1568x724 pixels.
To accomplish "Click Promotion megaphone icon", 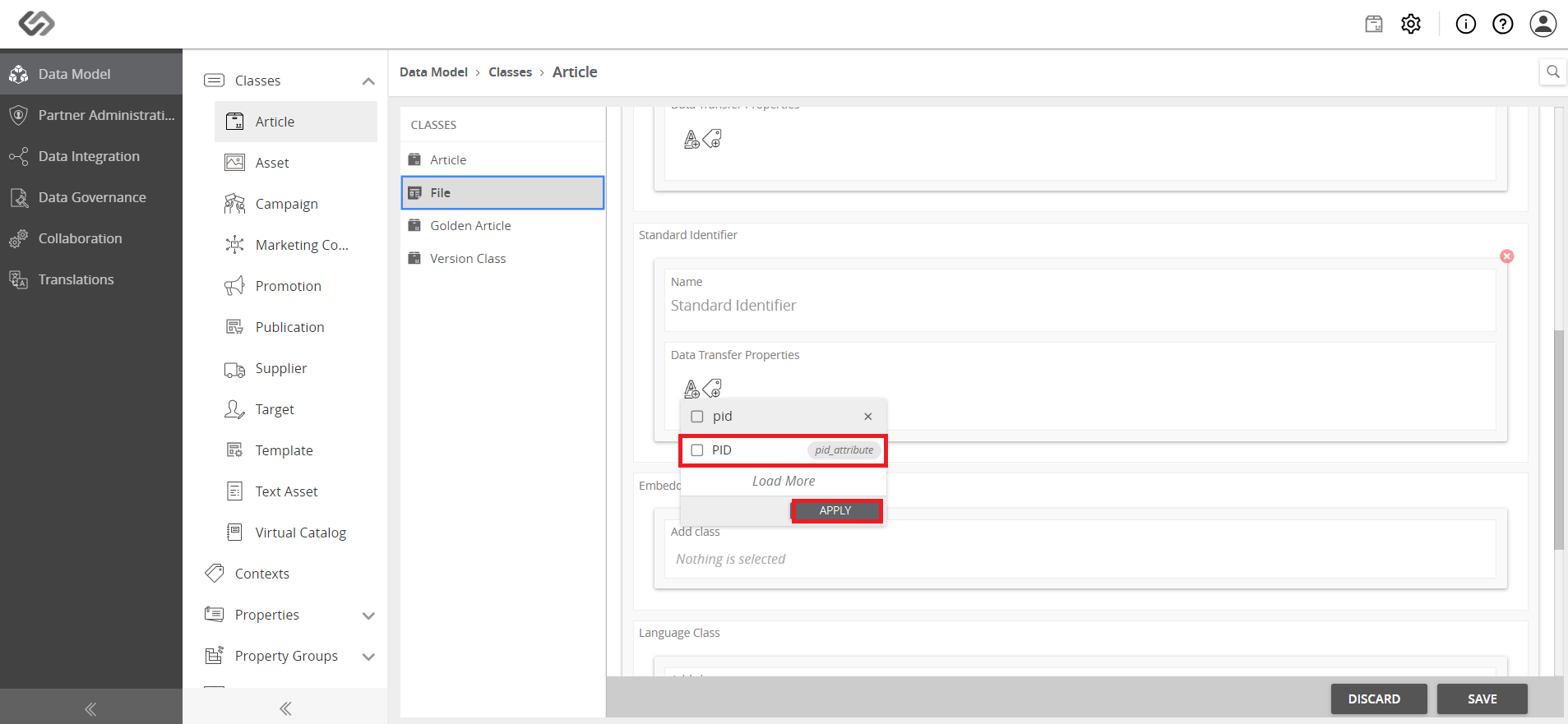I will [234, 286].
